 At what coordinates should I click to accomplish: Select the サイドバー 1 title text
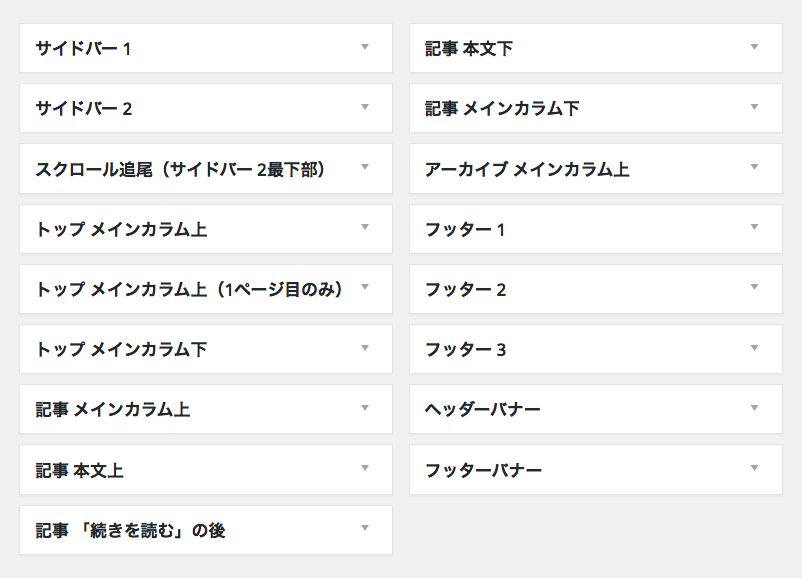(x=83, y=49)
